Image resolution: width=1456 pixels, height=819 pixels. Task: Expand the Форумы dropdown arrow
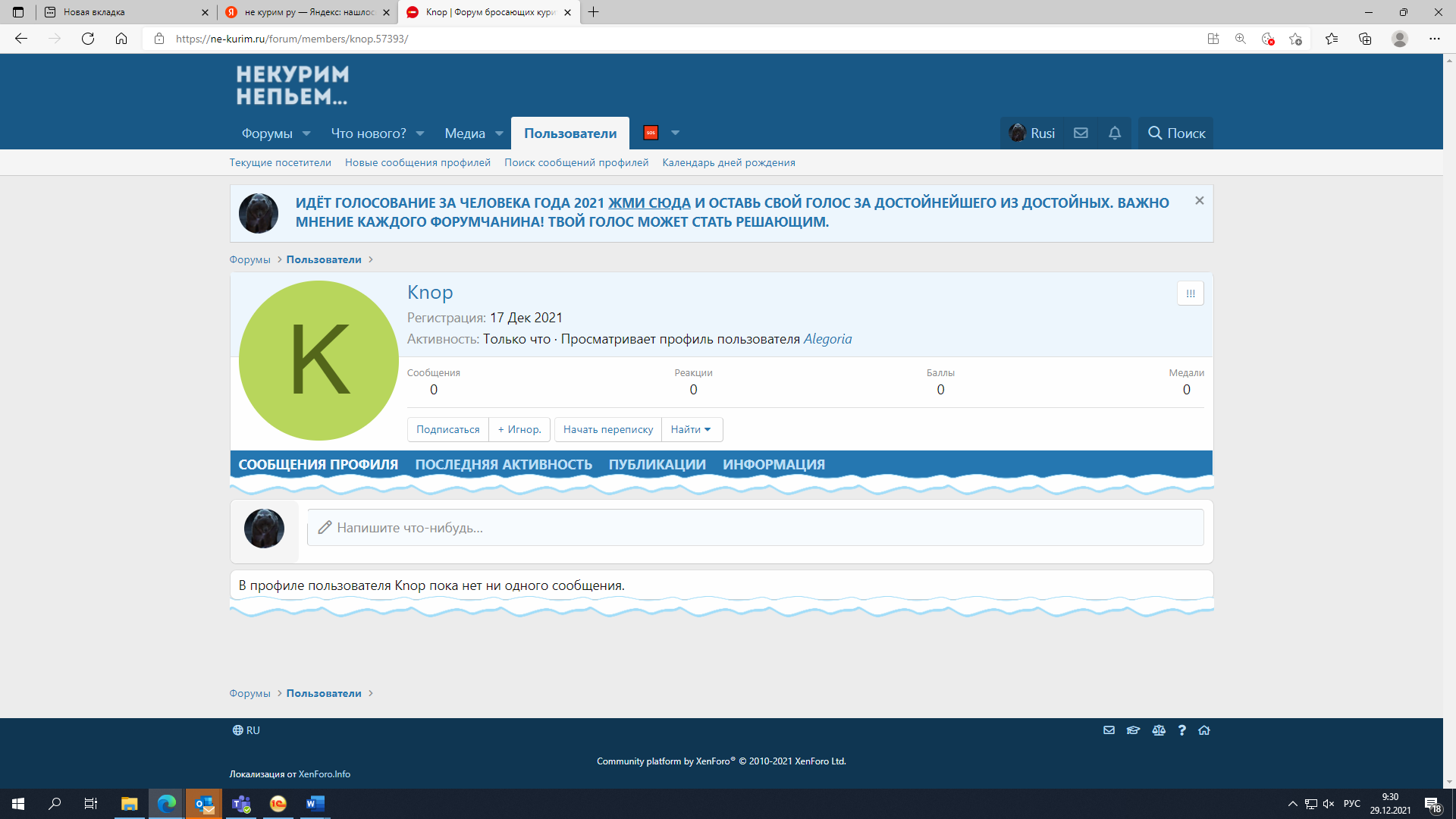pyautogui.click(x=306, y=133)
